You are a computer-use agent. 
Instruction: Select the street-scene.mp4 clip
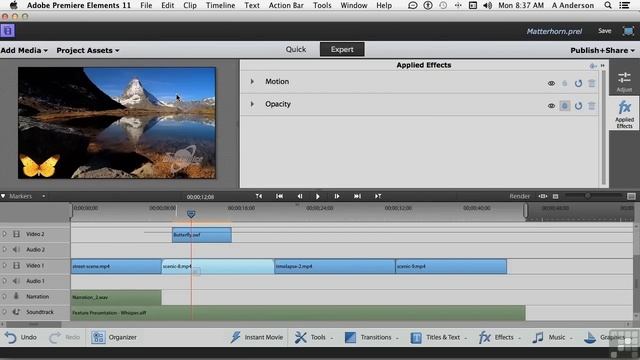(x=116, y=267)
